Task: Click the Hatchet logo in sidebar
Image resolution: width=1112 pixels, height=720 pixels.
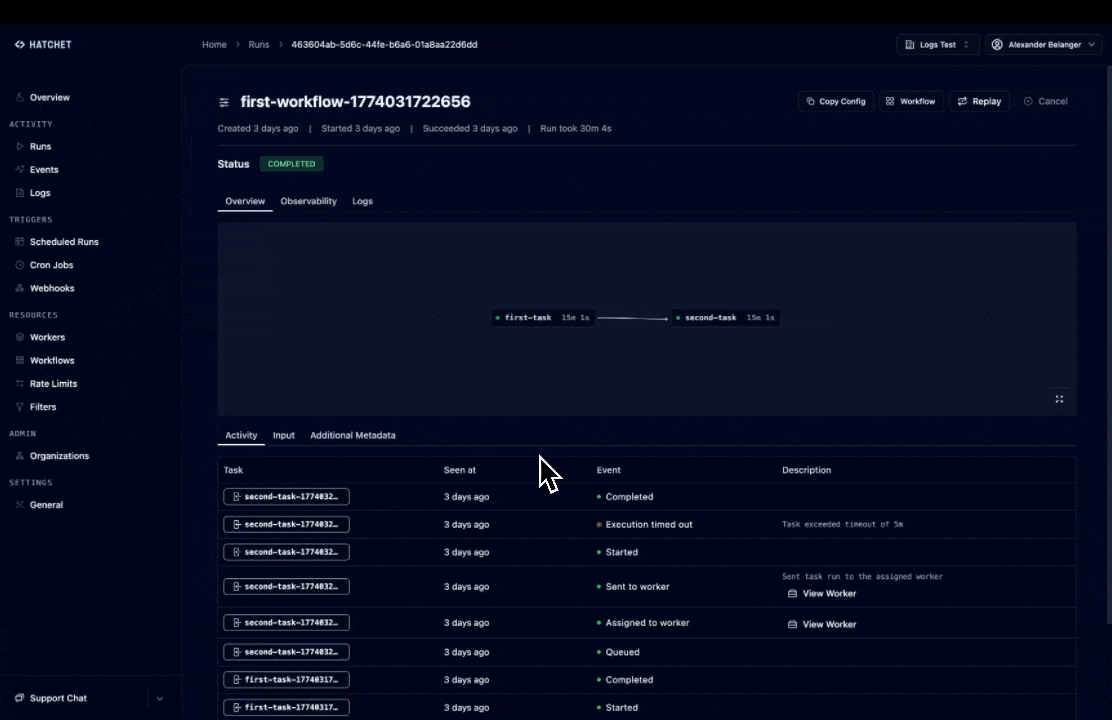Action: (43, 45)
